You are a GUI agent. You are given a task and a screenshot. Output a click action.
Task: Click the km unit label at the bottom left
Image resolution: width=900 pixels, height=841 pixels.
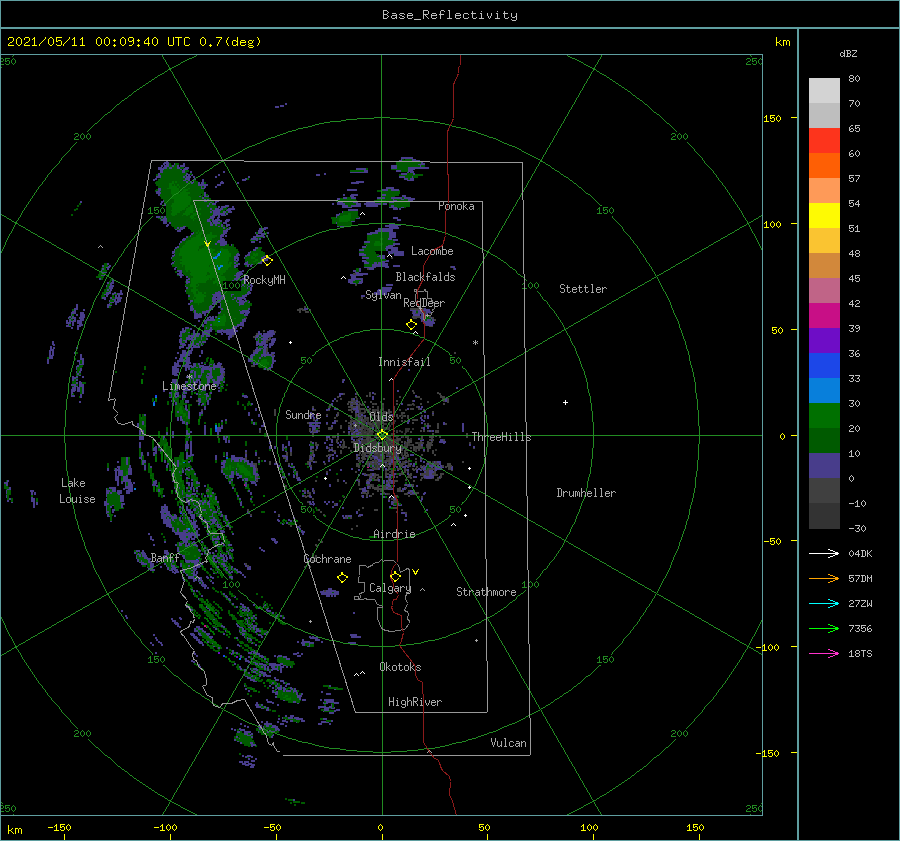tap(15, 830)
